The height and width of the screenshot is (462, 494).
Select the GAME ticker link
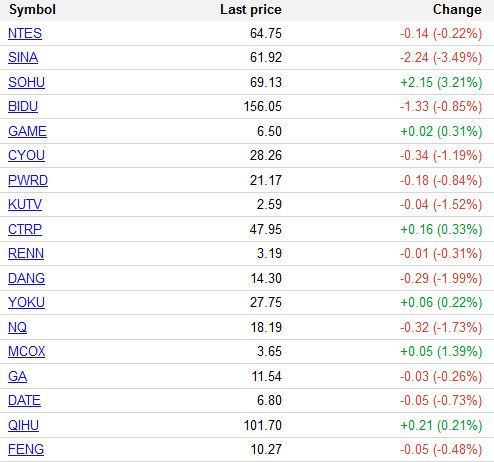27,131
